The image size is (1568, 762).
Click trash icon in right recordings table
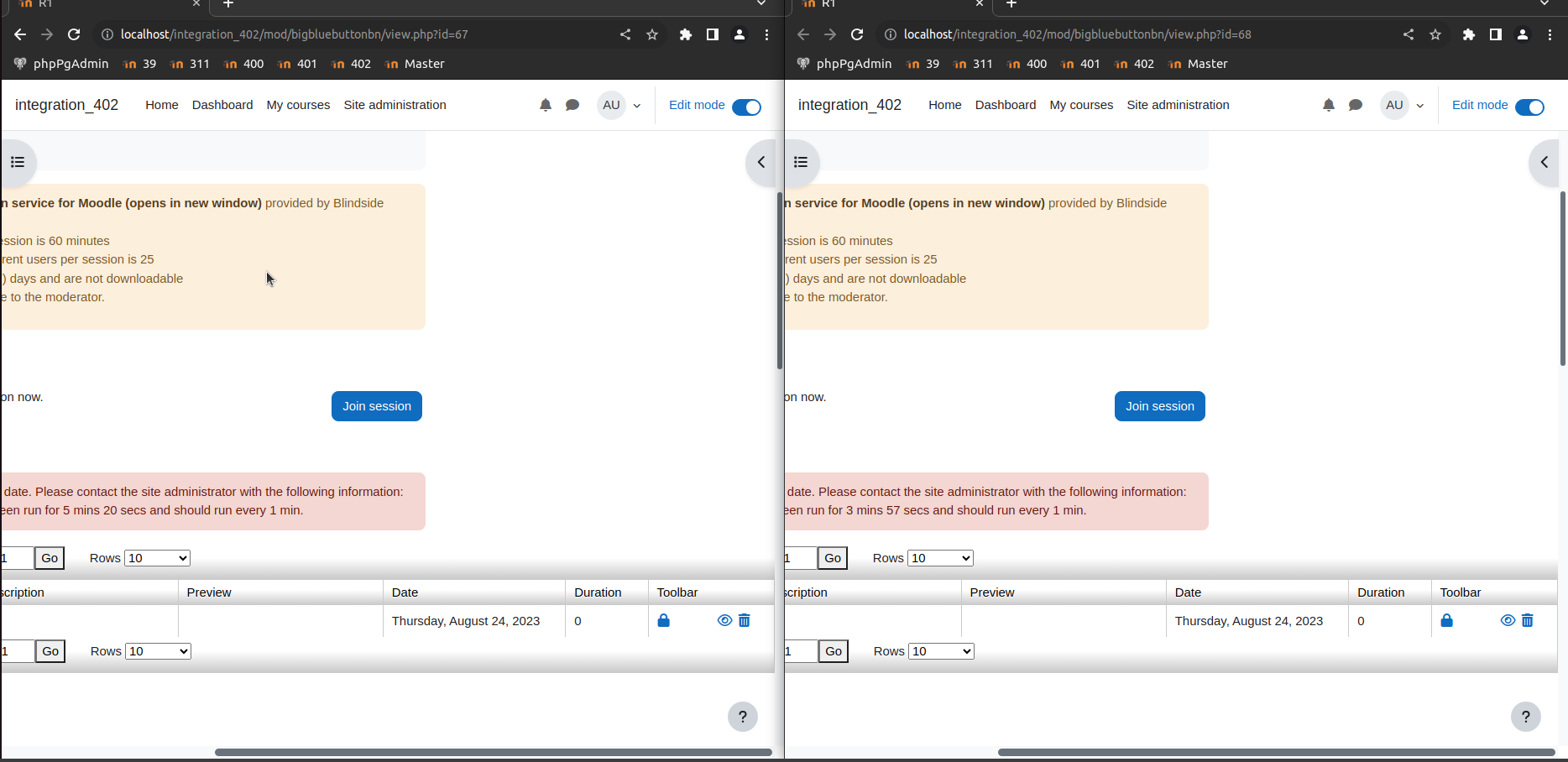coord(1528,620)
